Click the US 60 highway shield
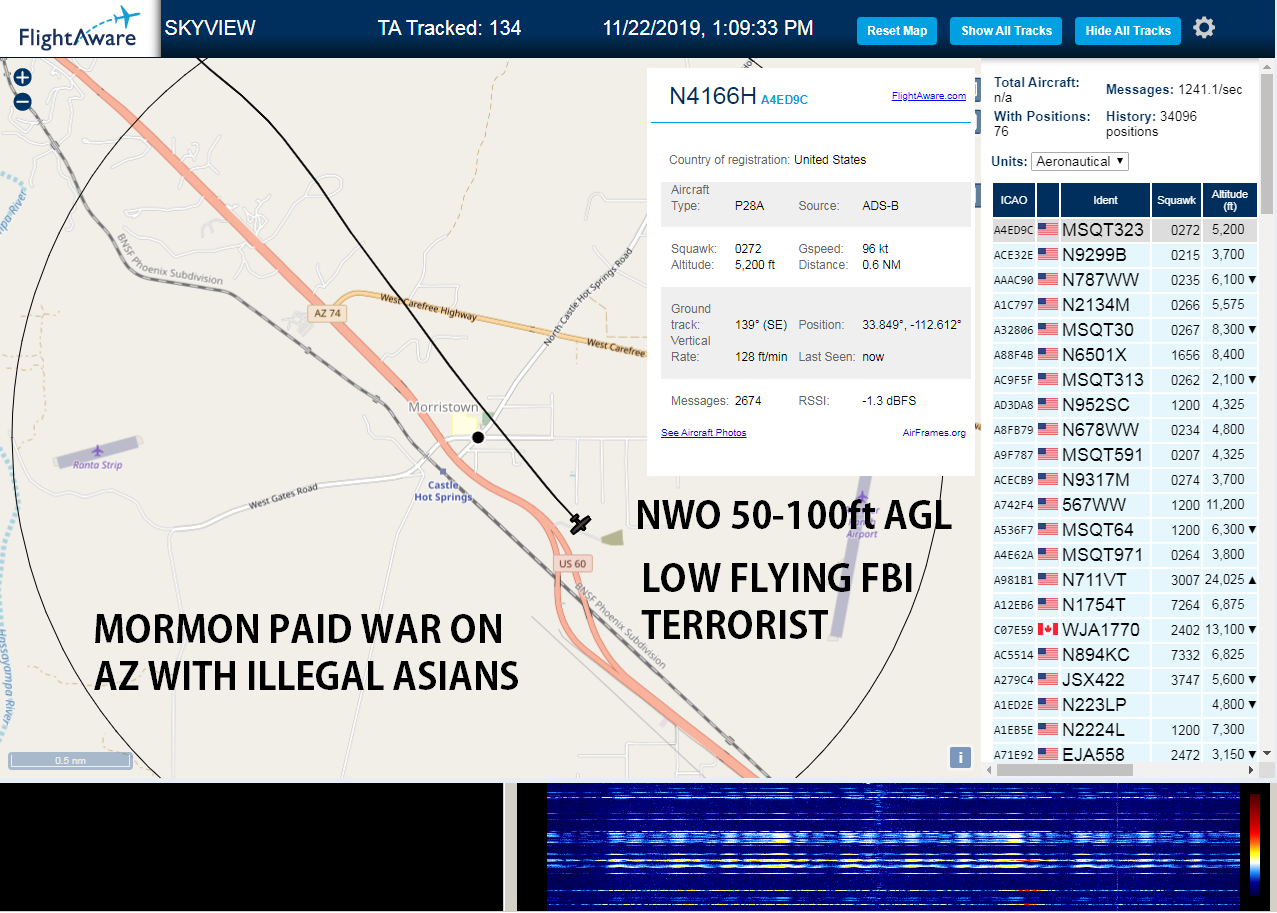Viewport: 1277px width, 913px height. [x=571, y=565]
